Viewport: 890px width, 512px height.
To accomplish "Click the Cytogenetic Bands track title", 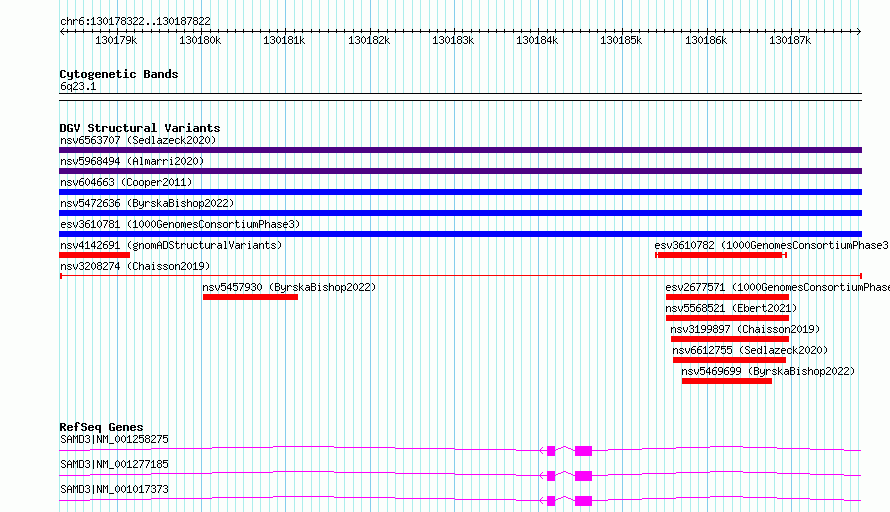I will [x=119, y=74].
